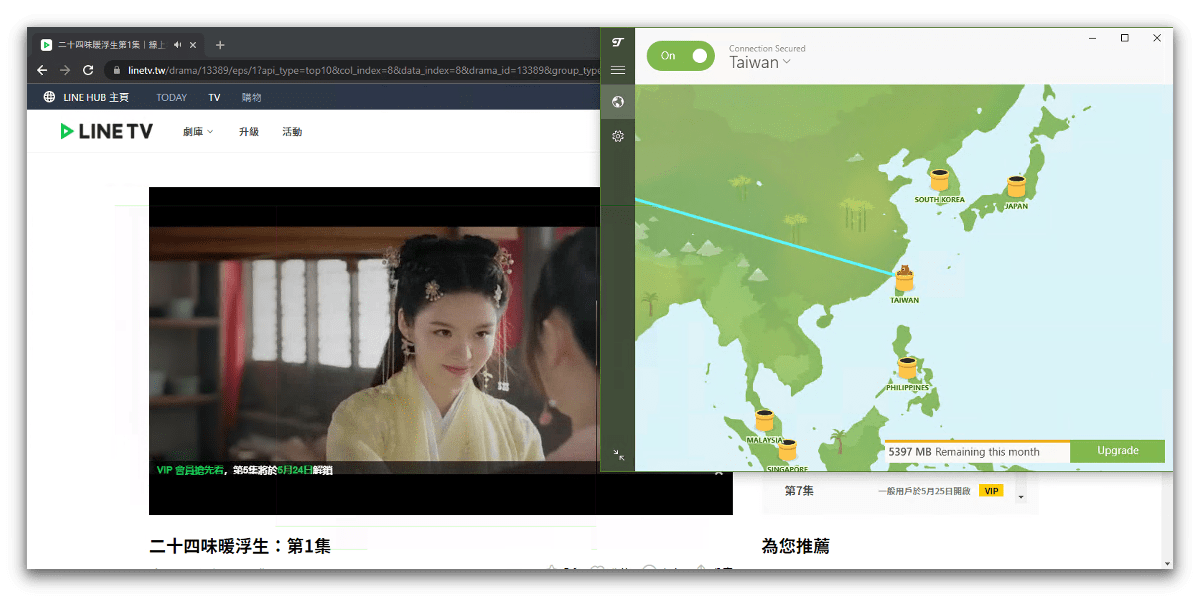Select episode 第7集 in the list
Screen dimensions: 1200x596
point(799,491)
